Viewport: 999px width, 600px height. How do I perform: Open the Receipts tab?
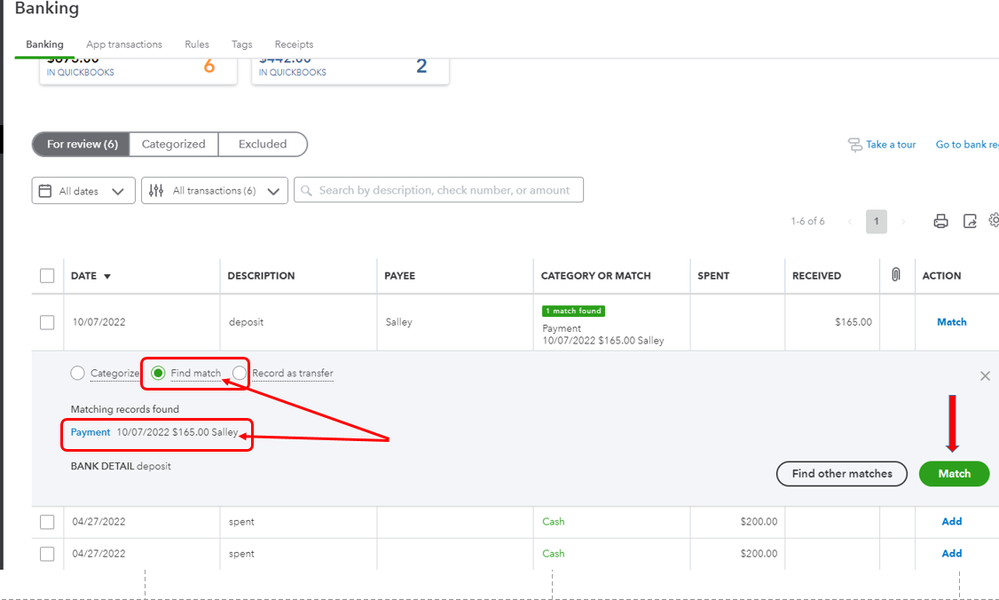(x=294, y=45)
